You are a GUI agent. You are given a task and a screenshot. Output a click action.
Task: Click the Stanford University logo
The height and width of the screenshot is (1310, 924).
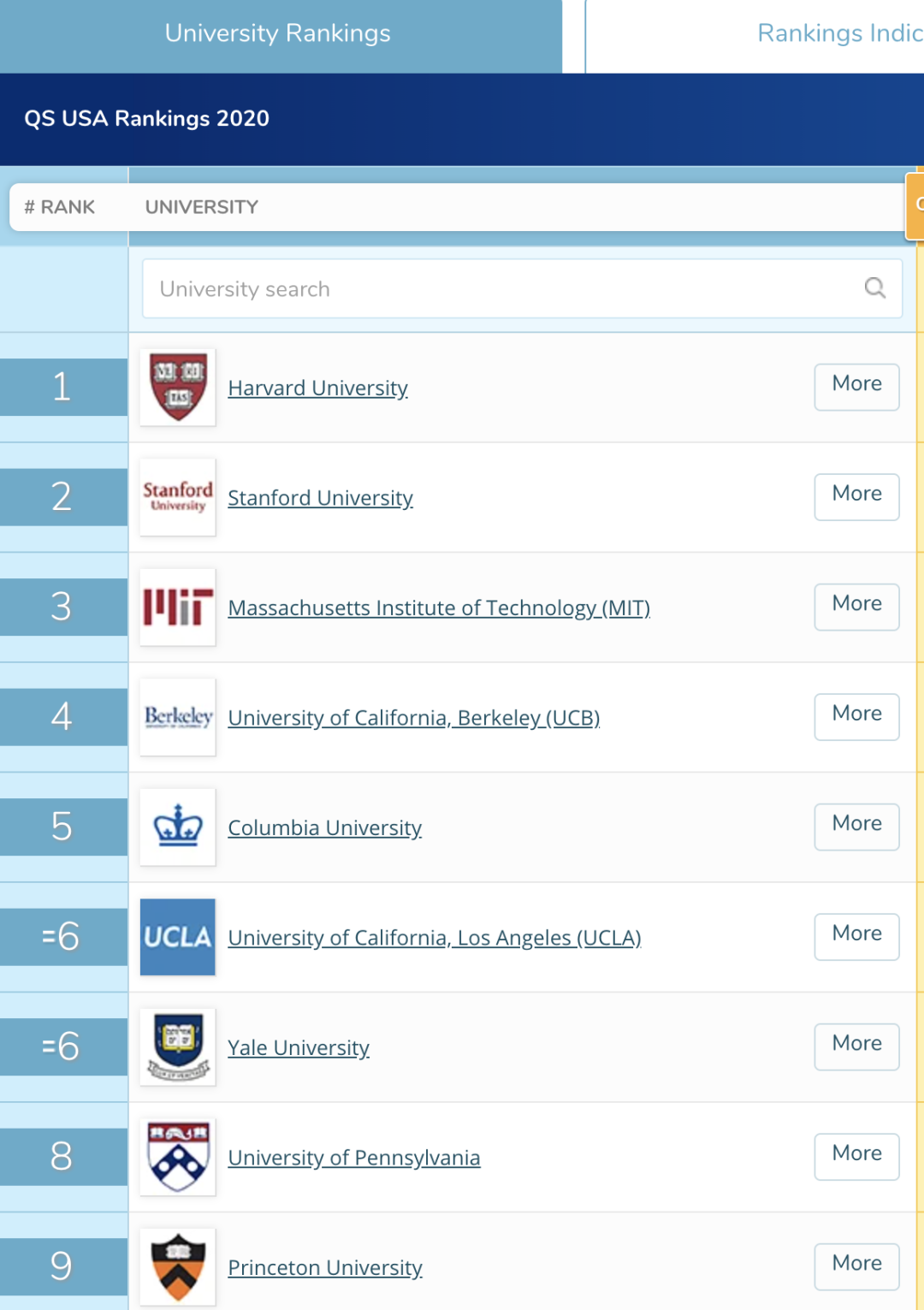pyautogui.click(x=178, y=497)
